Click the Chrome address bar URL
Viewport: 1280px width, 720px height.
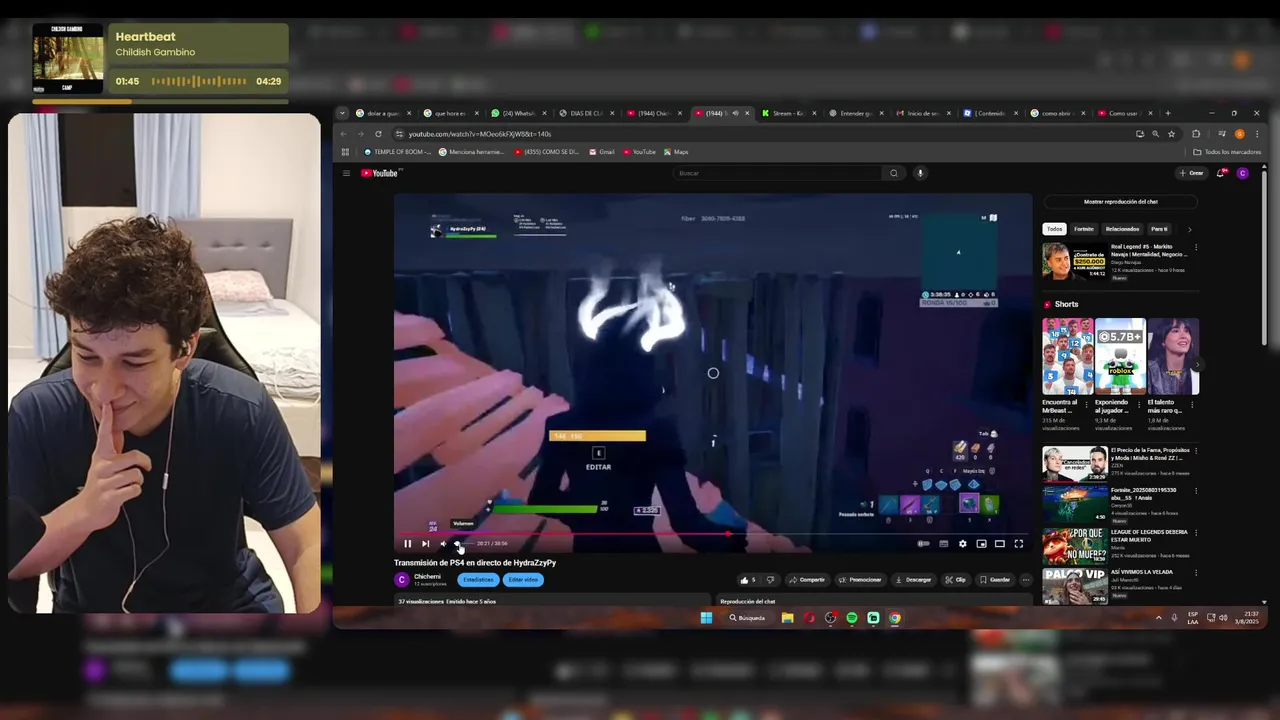pyautogui.click(x=480, y=134)
